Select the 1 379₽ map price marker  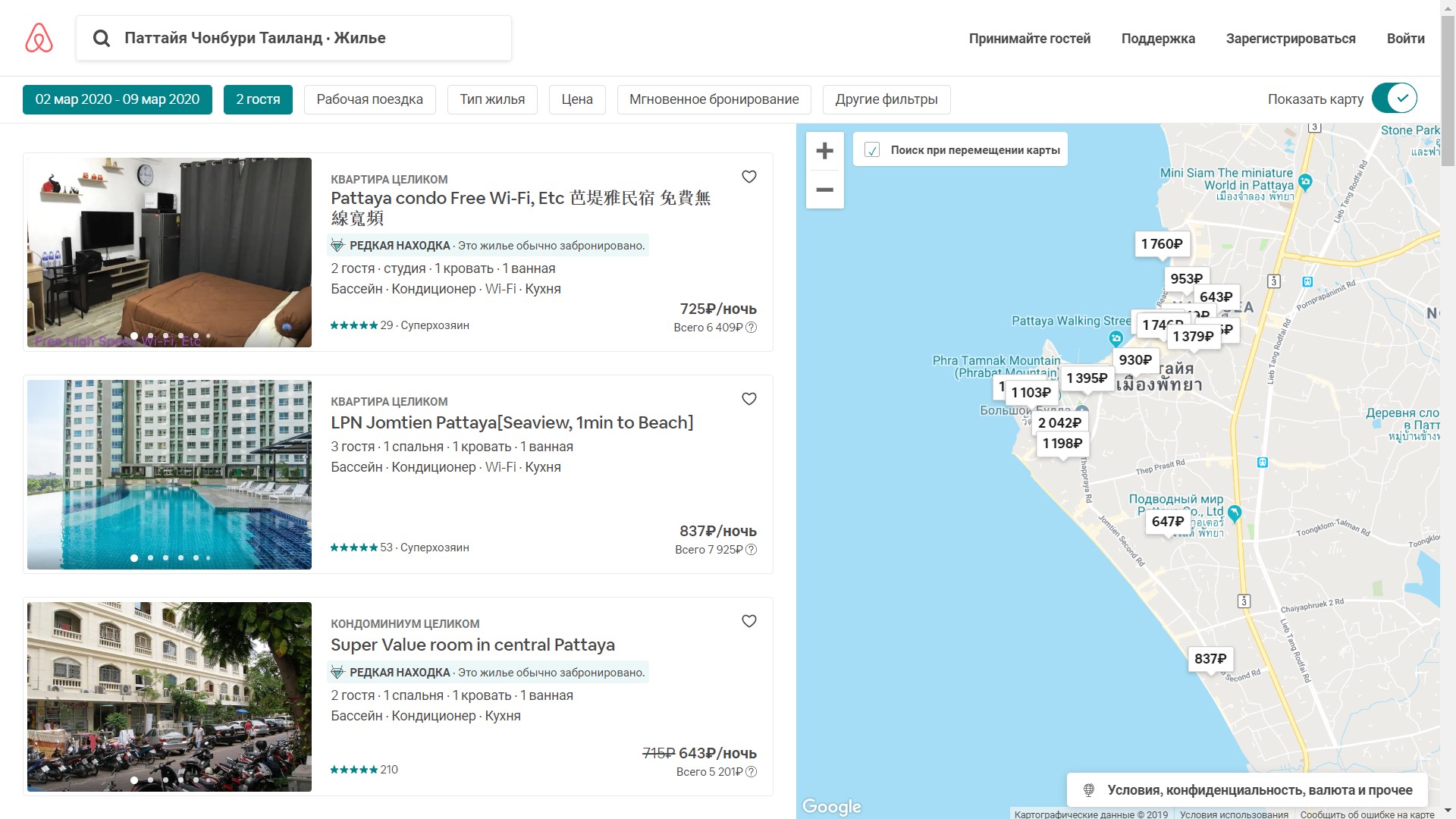point(1193,337)
